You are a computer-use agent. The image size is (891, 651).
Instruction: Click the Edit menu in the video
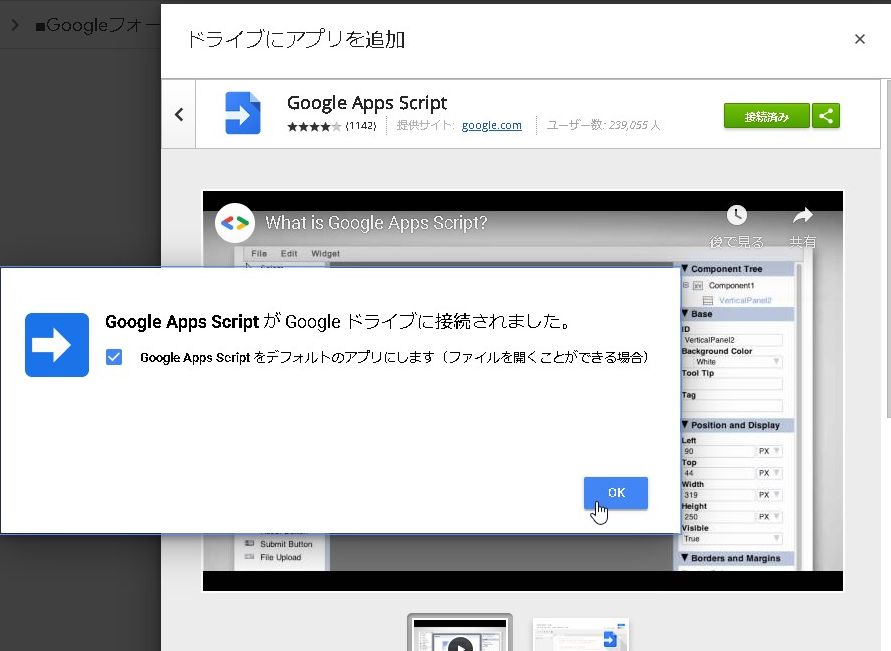pyautogui.click(x=289, y=254)
